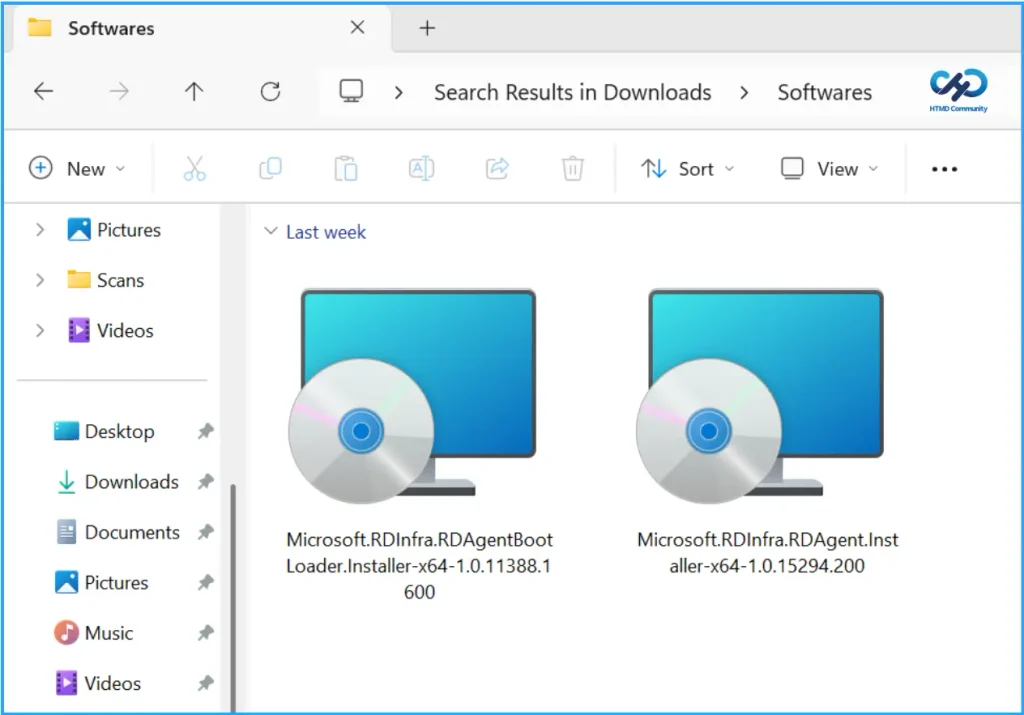Click the Softwares breadcrumb segment
This screenshot has width=1024, height=715.
pos(824,93)
